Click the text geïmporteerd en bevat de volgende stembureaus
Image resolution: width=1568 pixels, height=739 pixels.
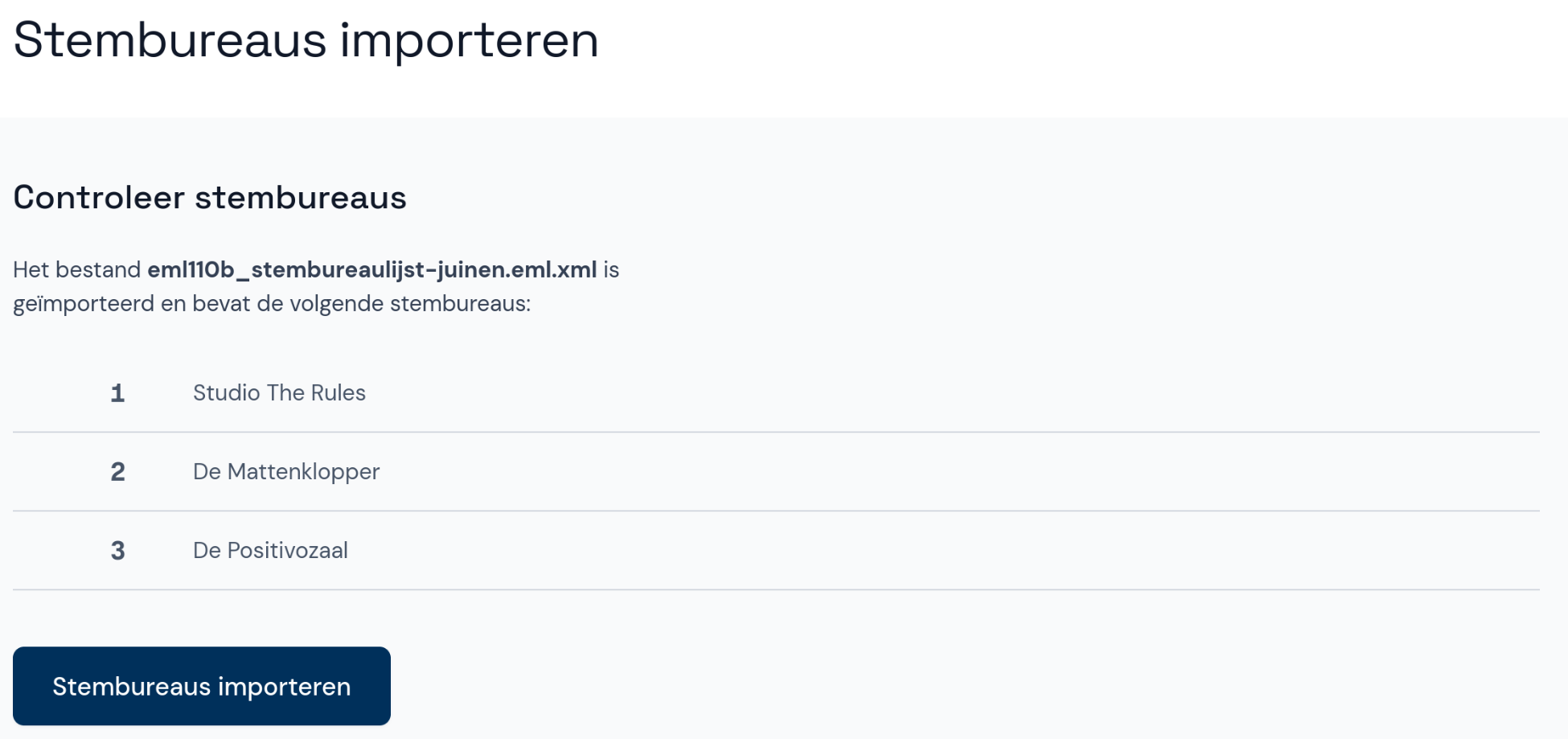coord(272,304)
